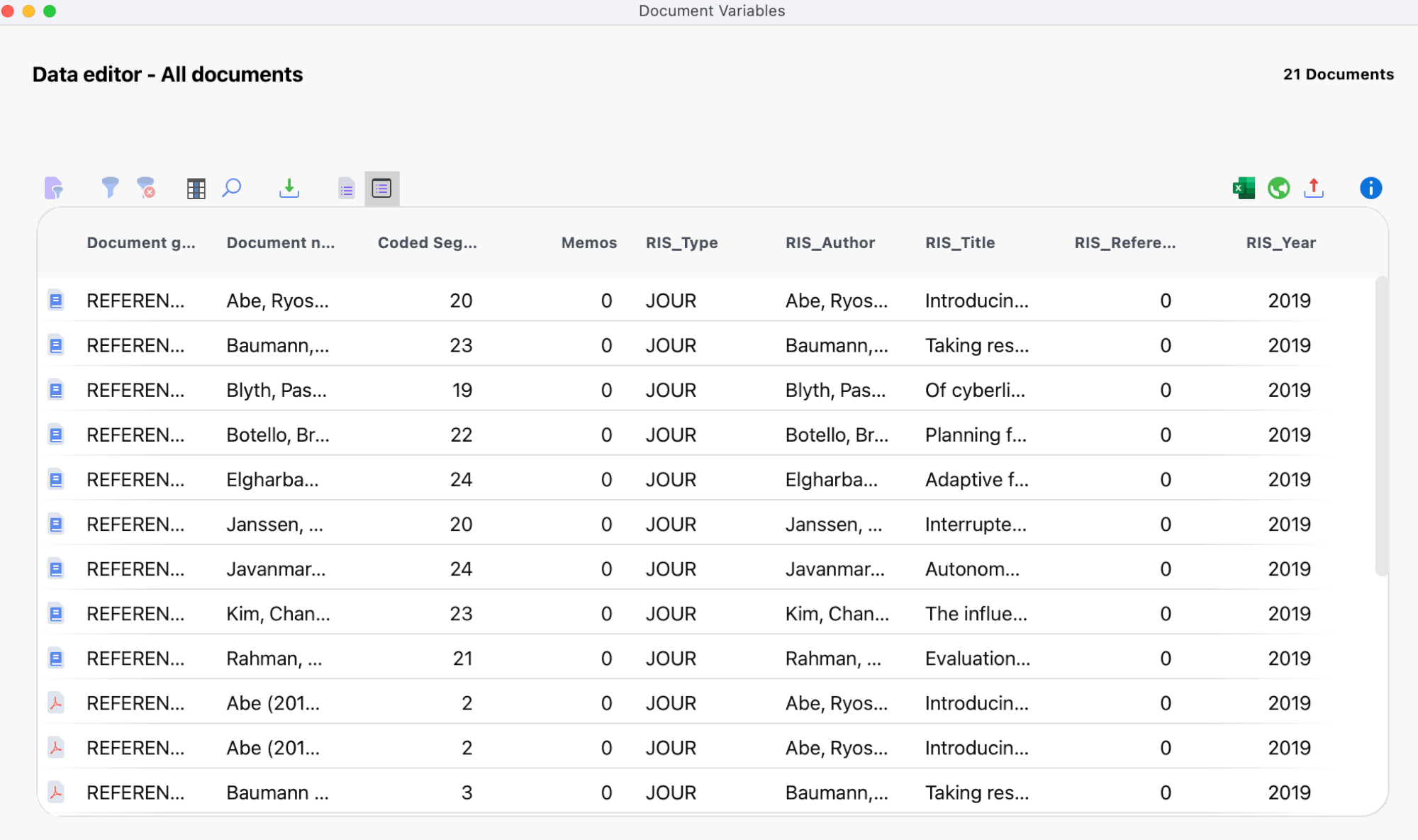Click title cell 'The influe...'
The image size is (1418, 840).
pos(976,613)
